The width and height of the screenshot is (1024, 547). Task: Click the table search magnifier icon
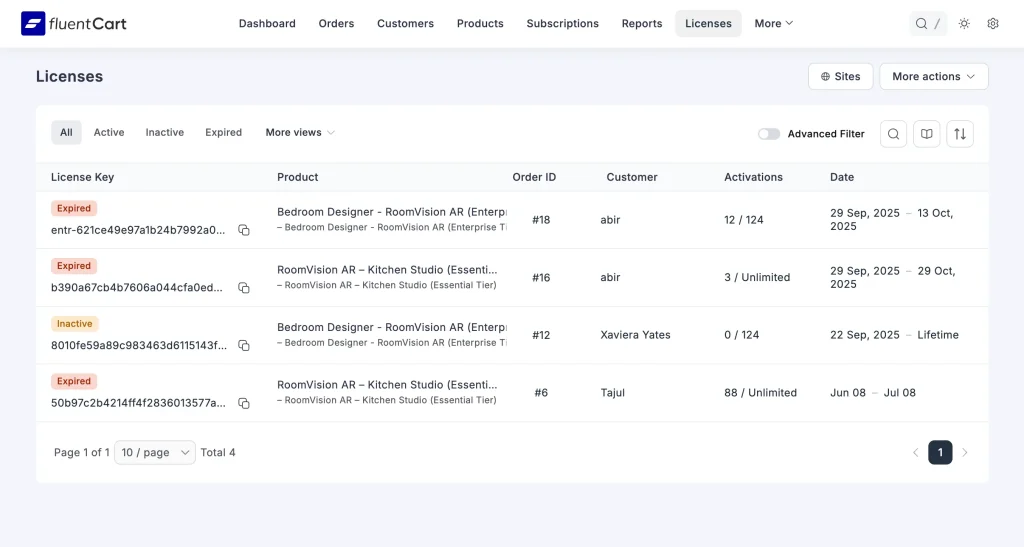[893, 134]
